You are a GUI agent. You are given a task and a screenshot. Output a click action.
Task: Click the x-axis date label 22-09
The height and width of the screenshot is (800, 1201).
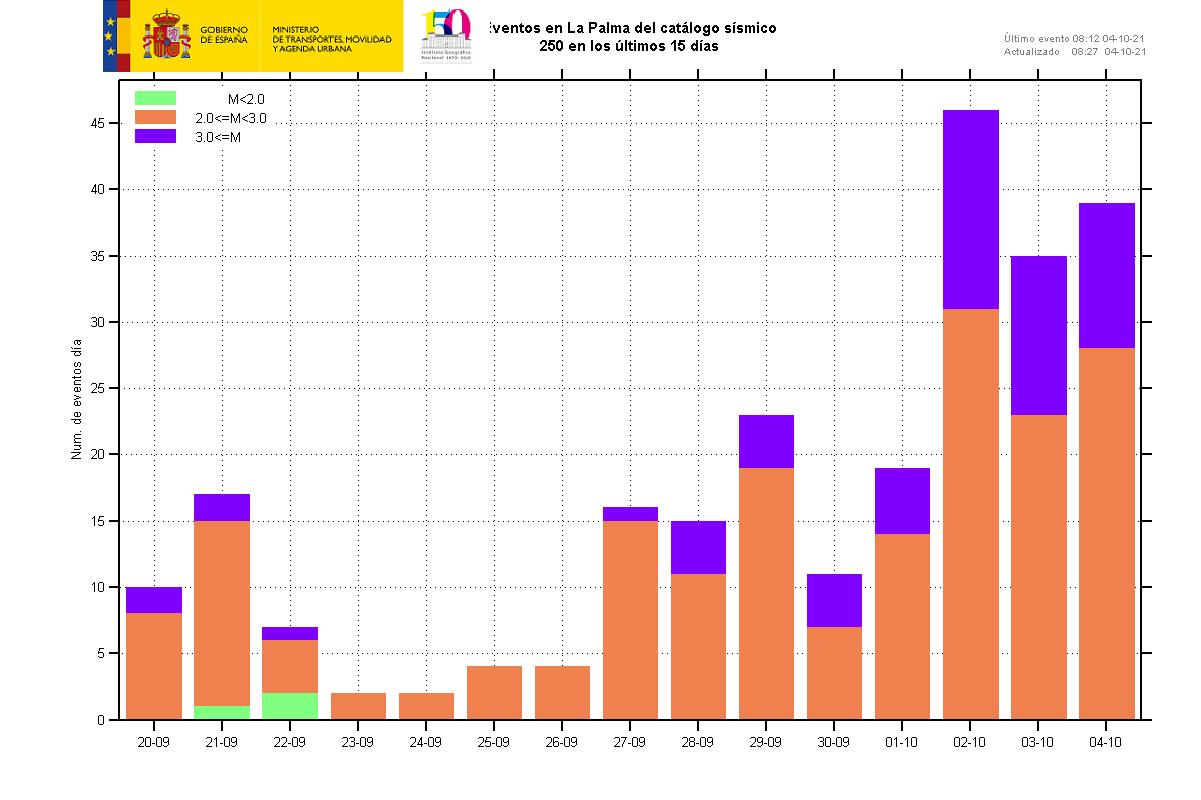click(x=289, y=743)
